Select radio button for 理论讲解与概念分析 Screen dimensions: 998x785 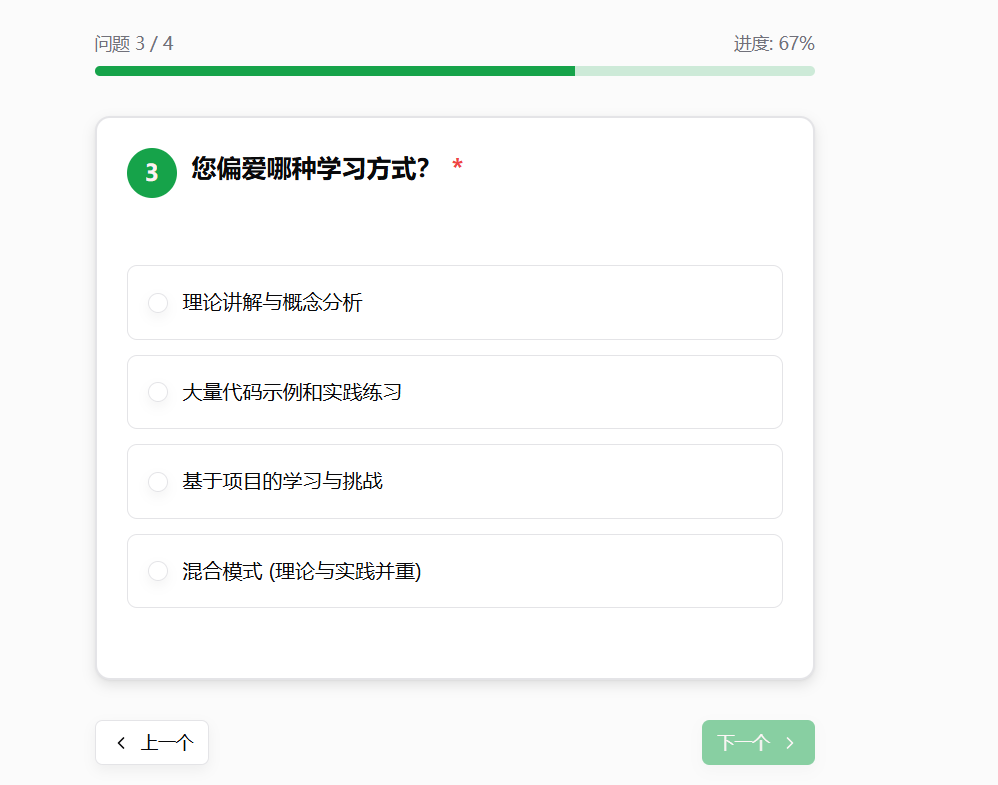[x=158, y=302]
